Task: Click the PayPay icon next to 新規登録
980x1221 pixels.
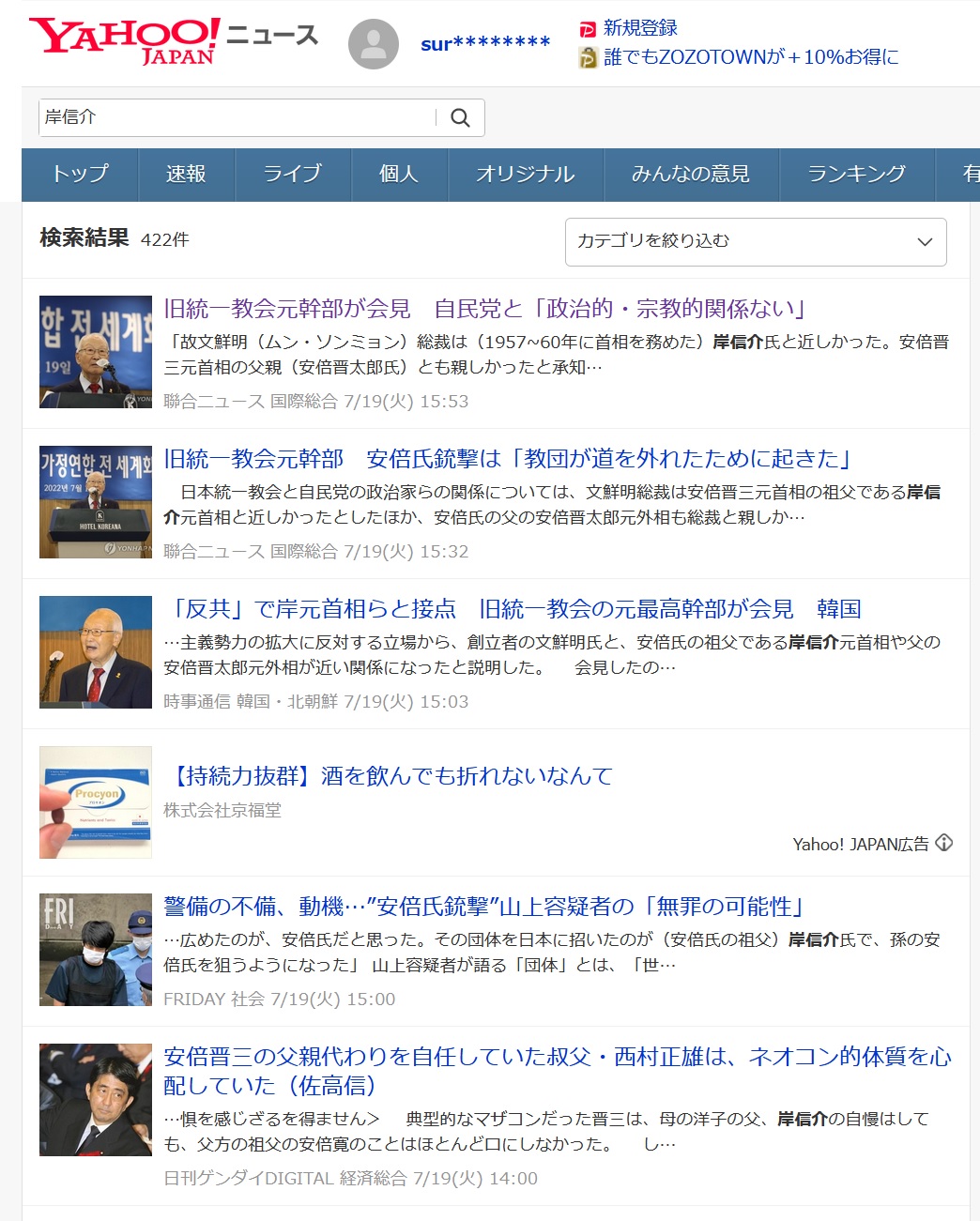Action: click(588, 29)
